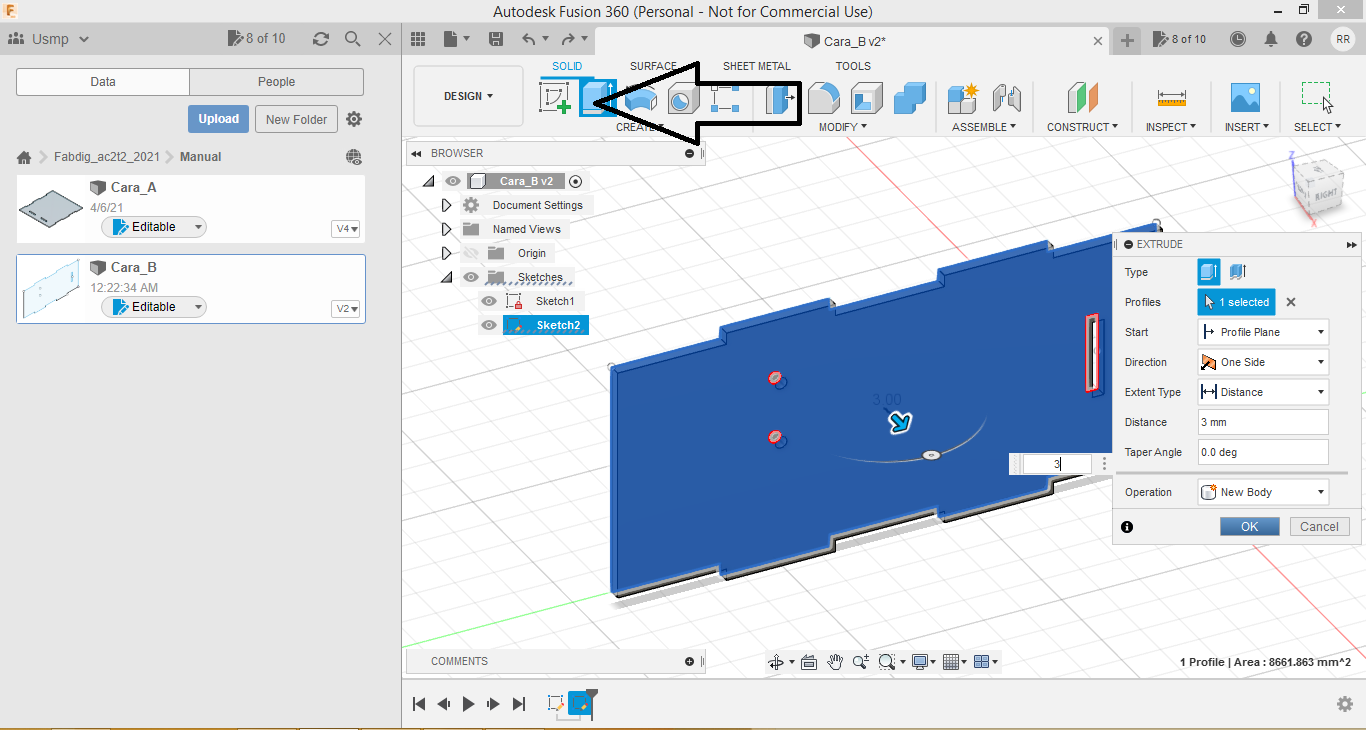
Task: Select Thin Extrude type option
Action: [x=1237, y=272]
